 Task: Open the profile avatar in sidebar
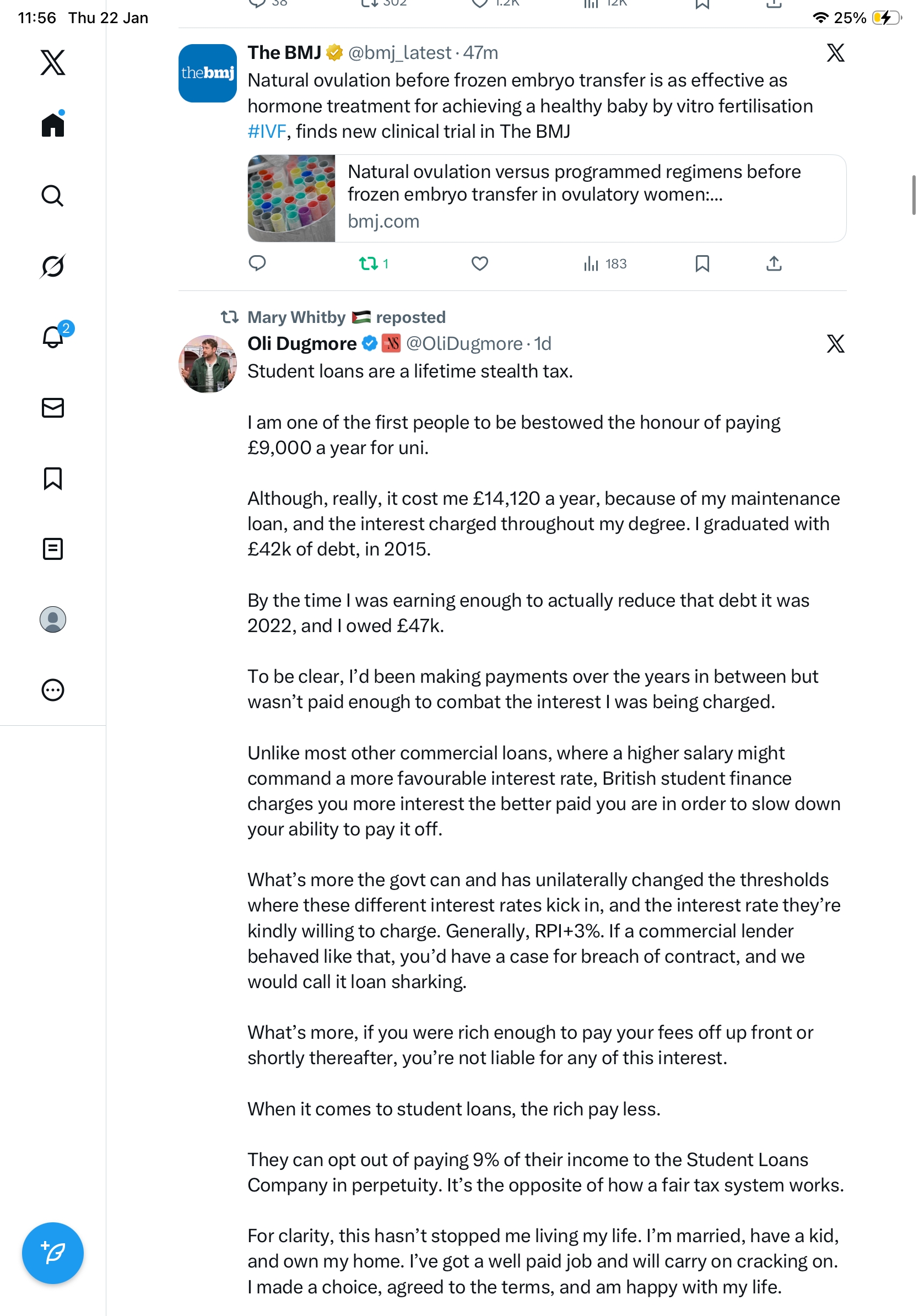click(53, 619)
